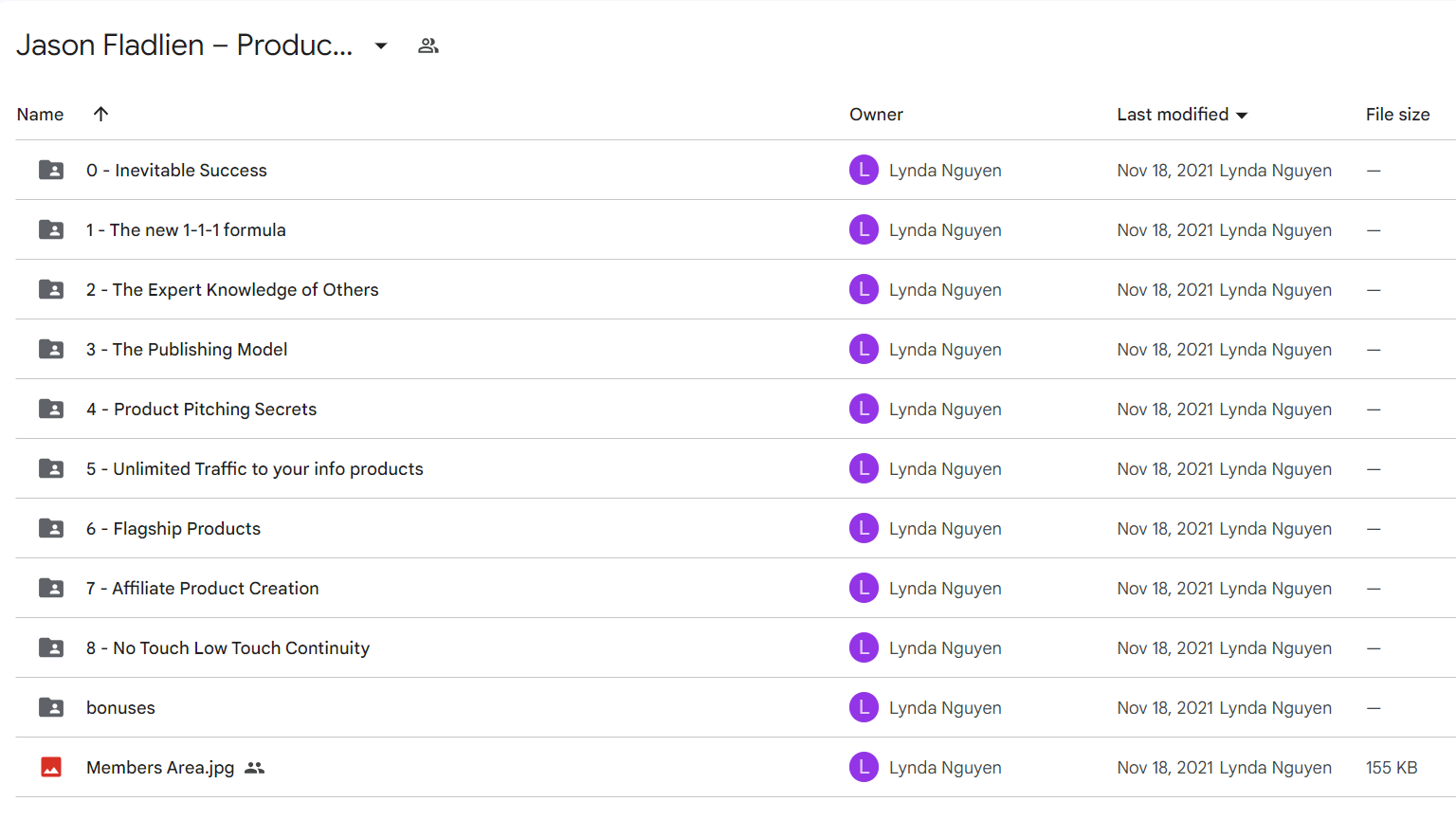
Task: Select '3 - The Publishing Model' name
Action: [187, 350]
